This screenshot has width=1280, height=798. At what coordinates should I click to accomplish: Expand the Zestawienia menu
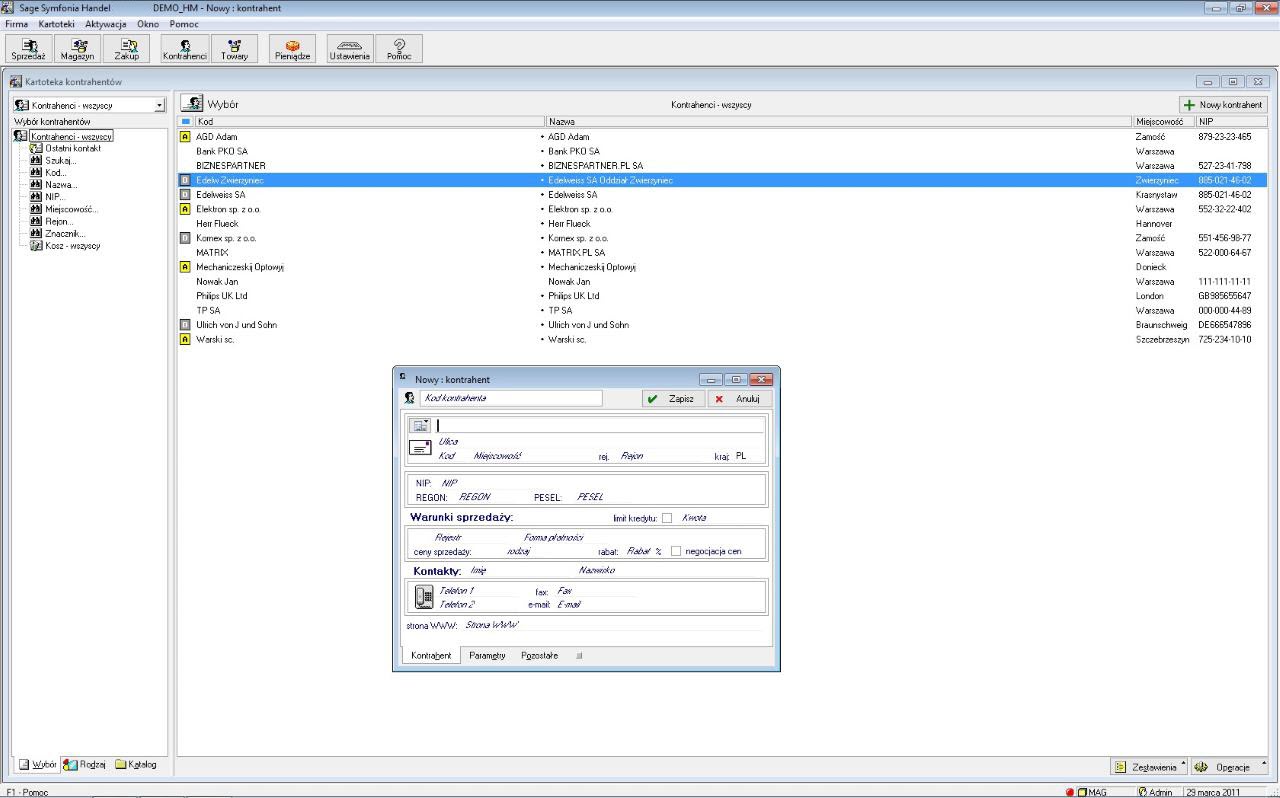coord(1151,766)
